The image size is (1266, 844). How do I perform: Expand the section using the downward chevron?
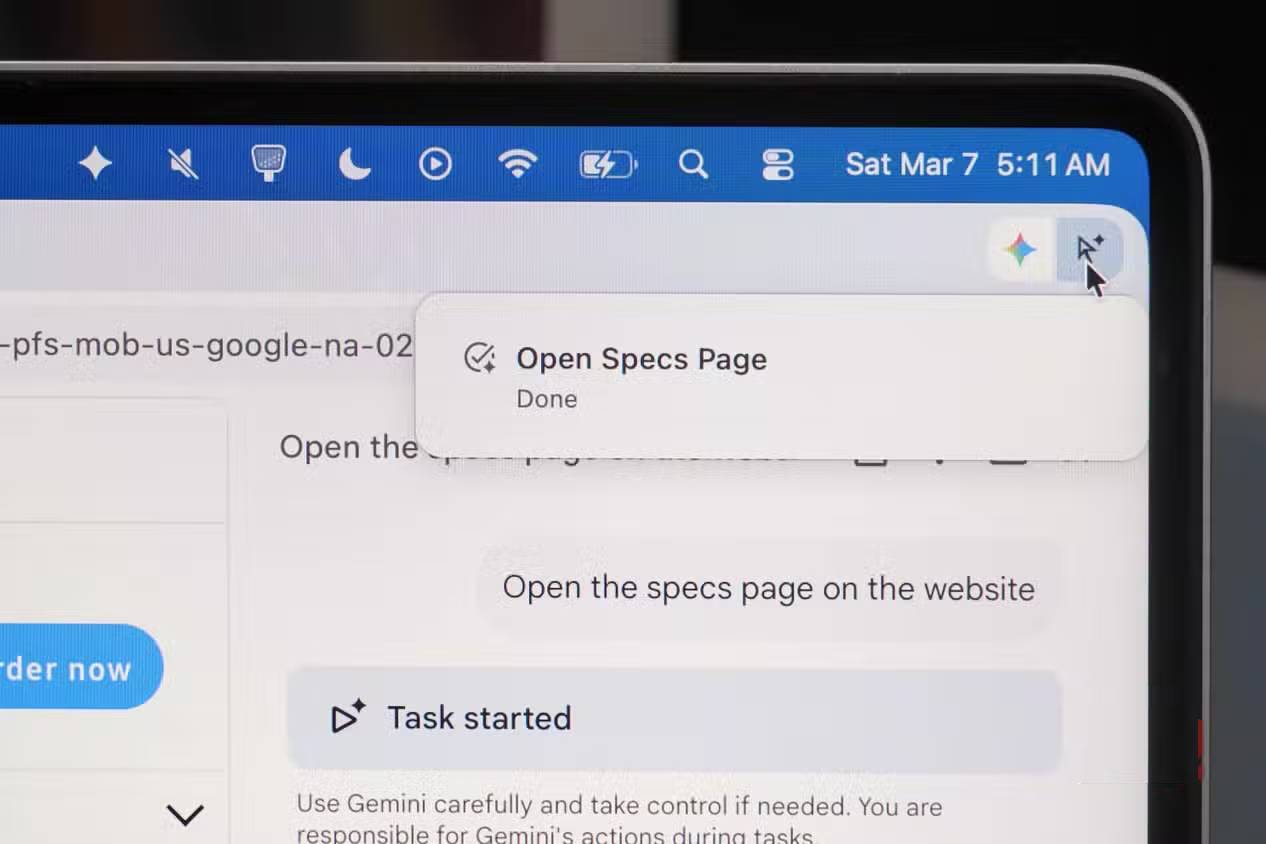pyautogui.click(x=186, y=815)
